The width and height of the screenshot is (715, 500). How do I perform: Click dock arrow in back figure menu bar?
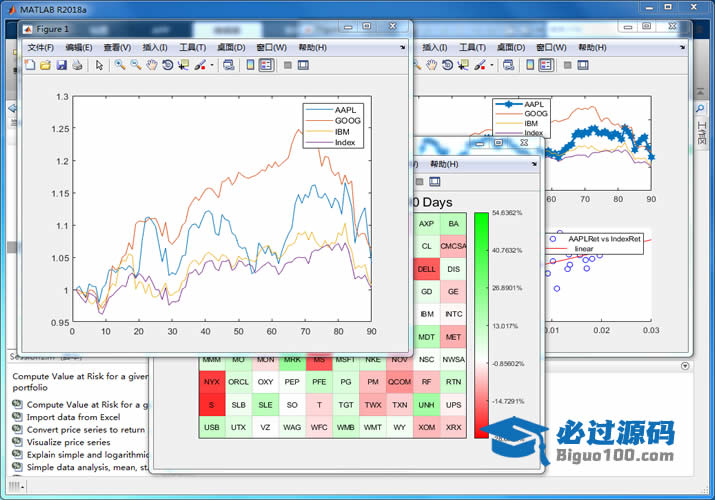[683, 47]
